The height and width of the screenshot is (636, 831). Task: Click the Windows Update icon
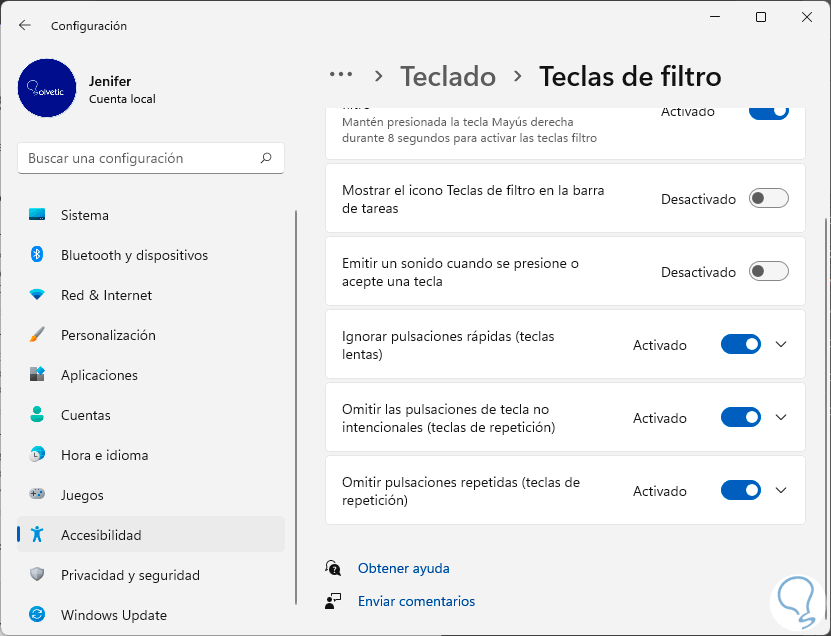(x=37, y=615)
